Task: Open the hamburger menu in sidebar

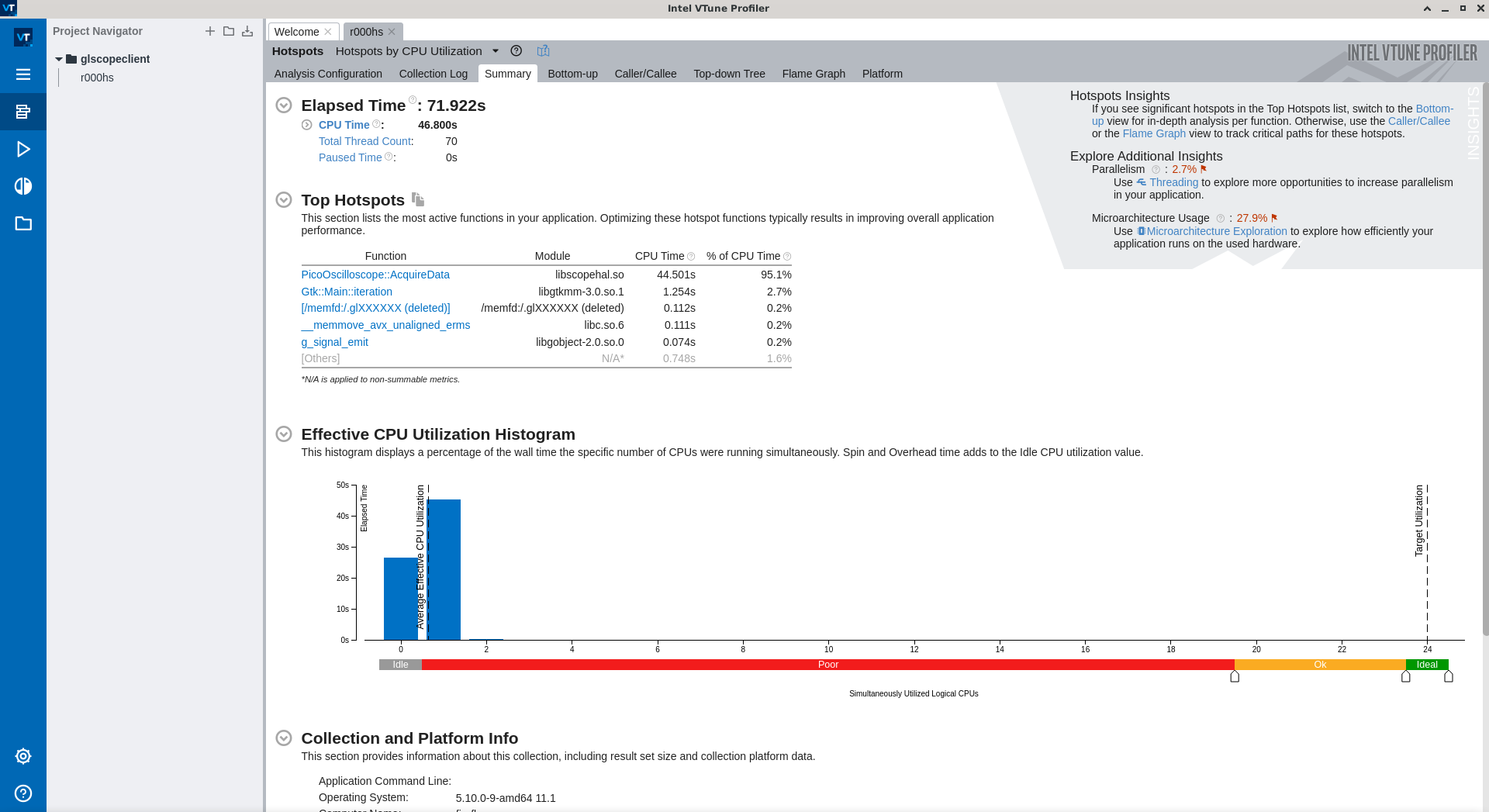Action: click(x=23, y=74)
